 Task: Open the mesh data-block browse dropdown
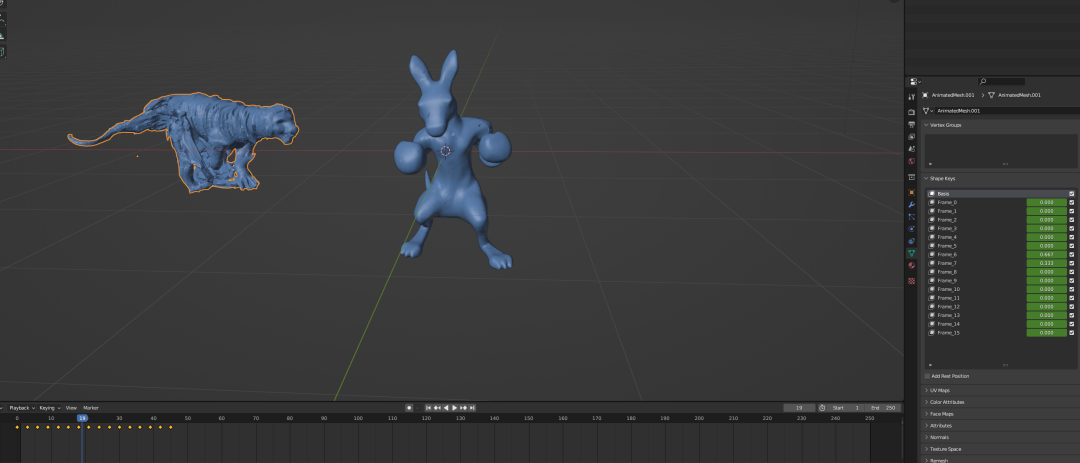[x=928, y=110]
